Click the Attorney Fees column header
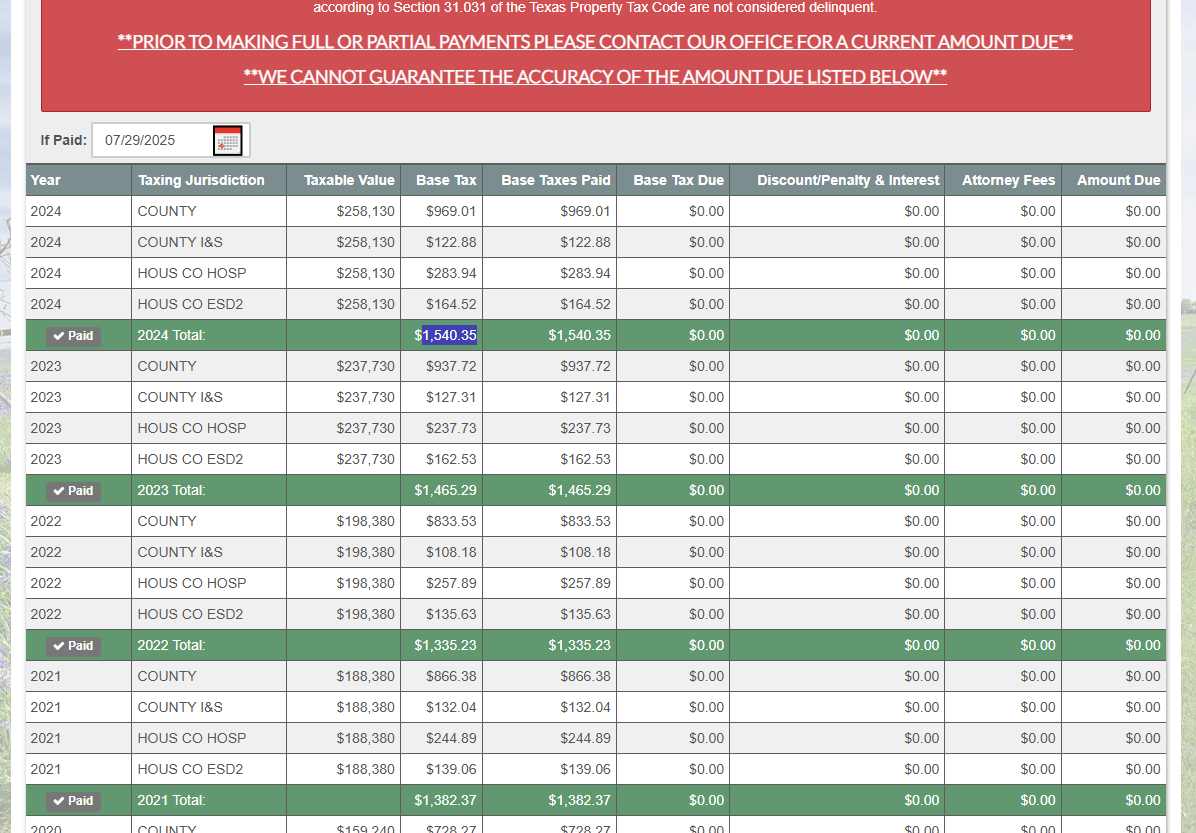The width and height of the screenshot is (1196, 833). coord(1008,180)
